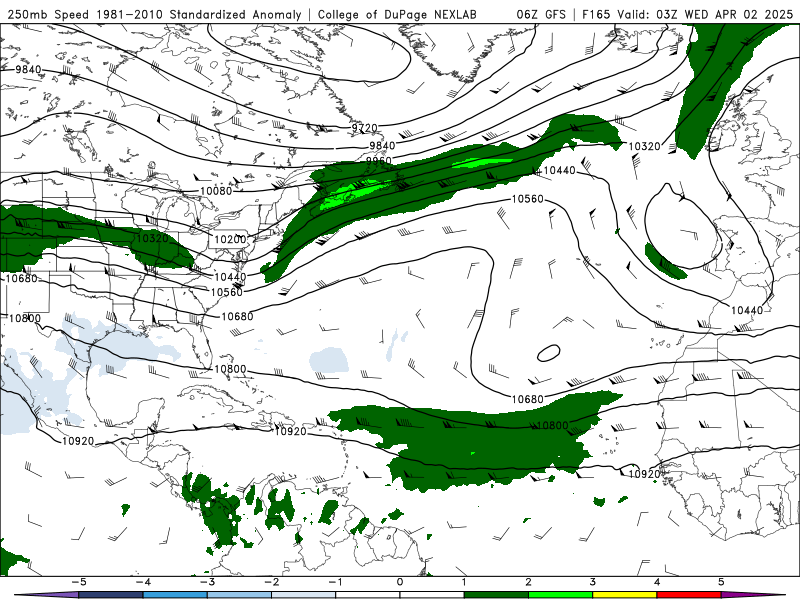Click the 'F165 Valid: 03Z WED APR 02 2025' text
The image size is (800, 600).
pos(687,14)
